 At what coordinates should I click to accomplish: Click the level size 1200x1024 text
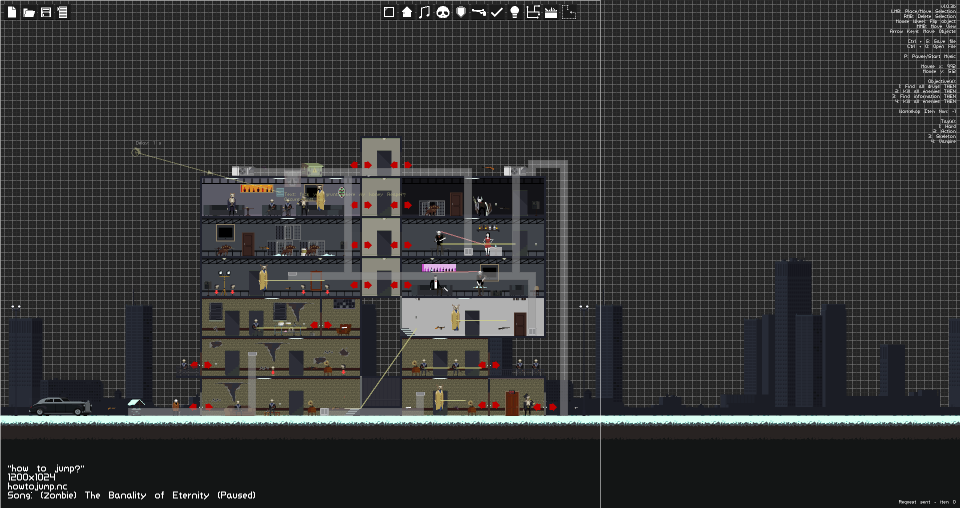(x=31, y=477)
